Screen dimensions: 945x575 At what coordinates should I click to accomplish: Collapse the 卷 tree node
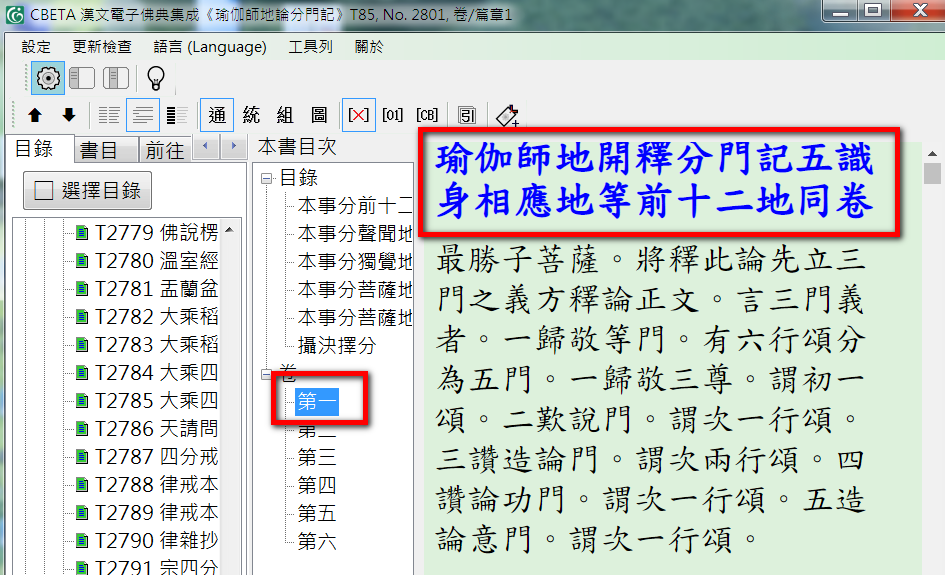tap(266, 375)
